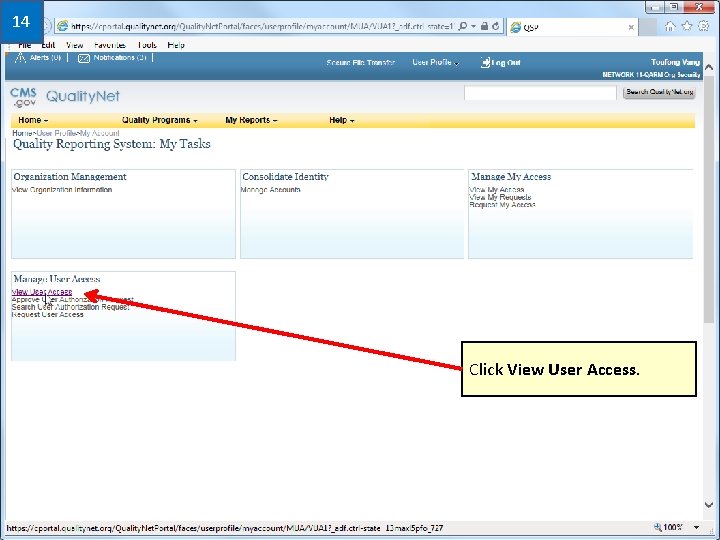Open the Tools menu
The width and height of the screenshot is (720, 540).
147,45
